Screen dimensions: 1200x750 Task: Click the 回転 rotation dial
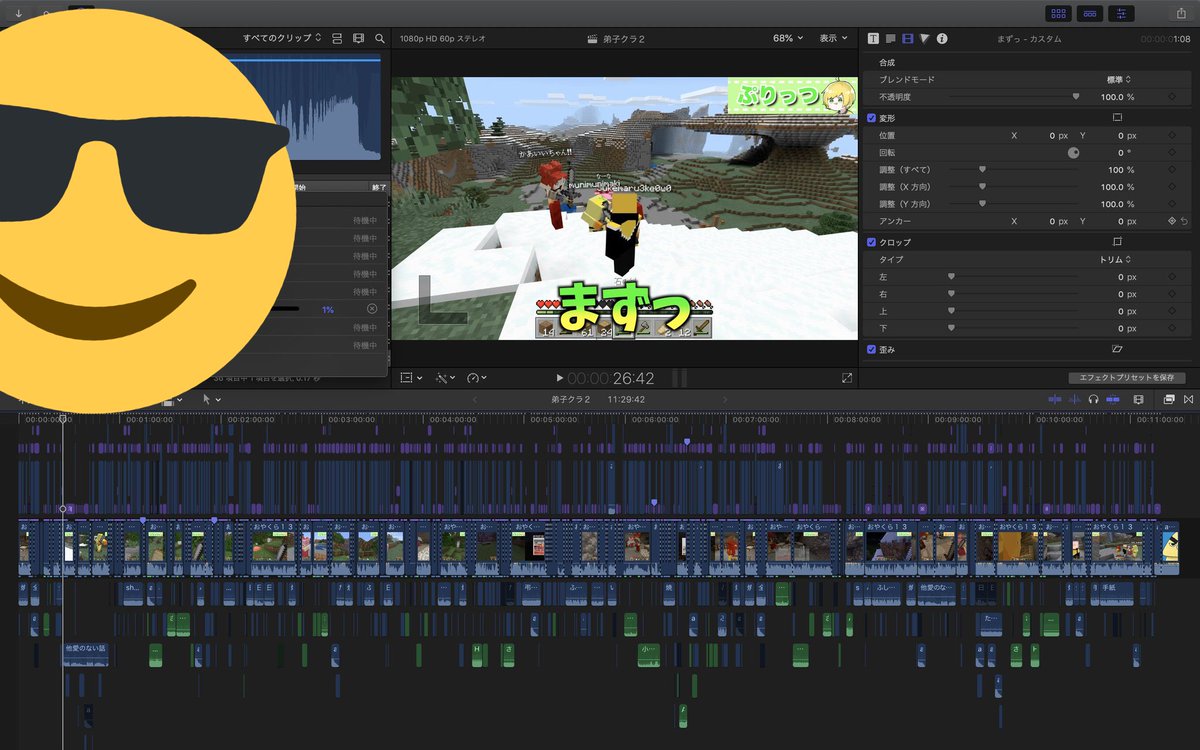[1073, 153]
